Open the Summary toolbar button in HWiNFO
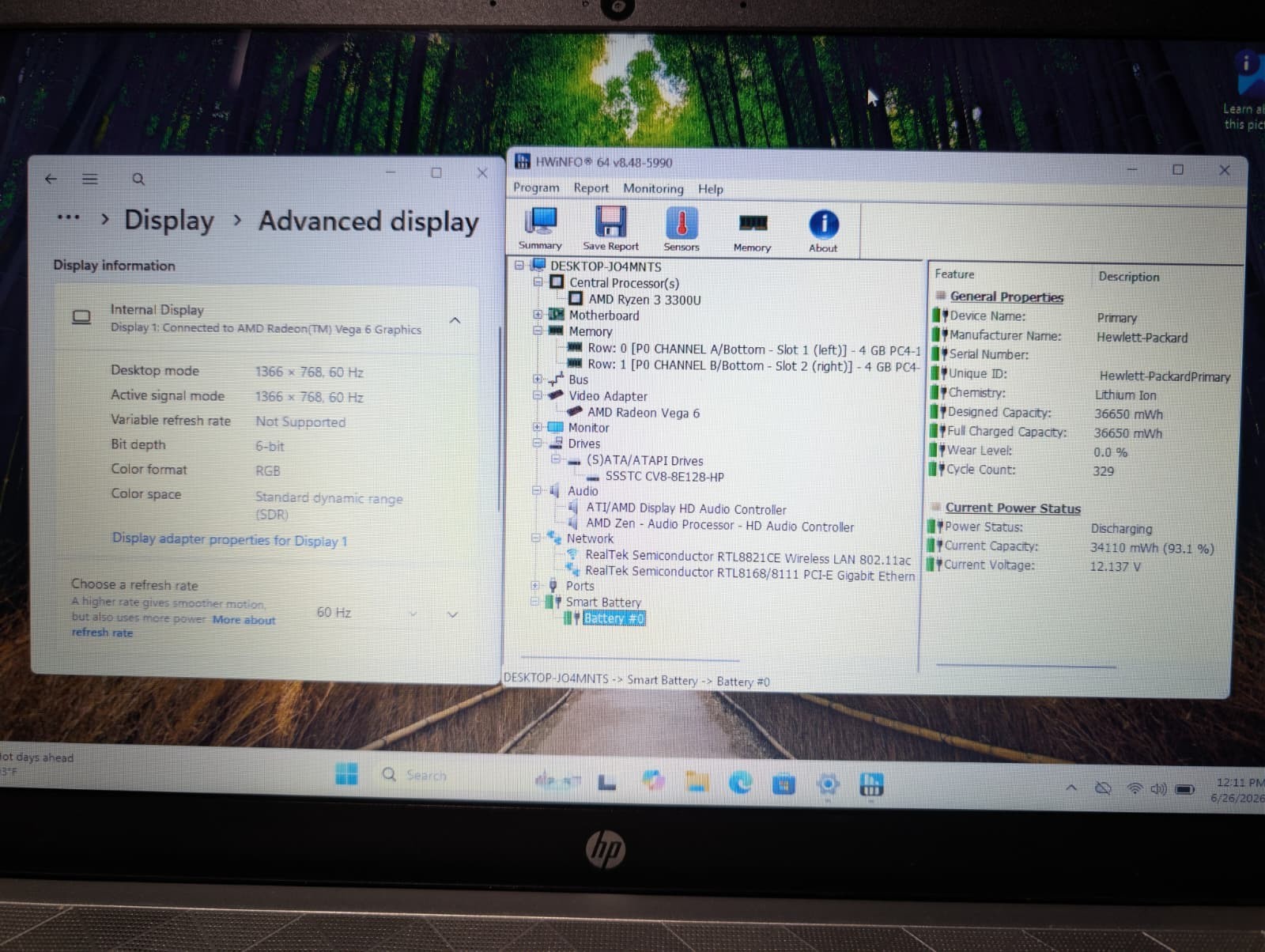Image resolution: width=1265 pixels, height=952 pixels. (x=541, y=229)
